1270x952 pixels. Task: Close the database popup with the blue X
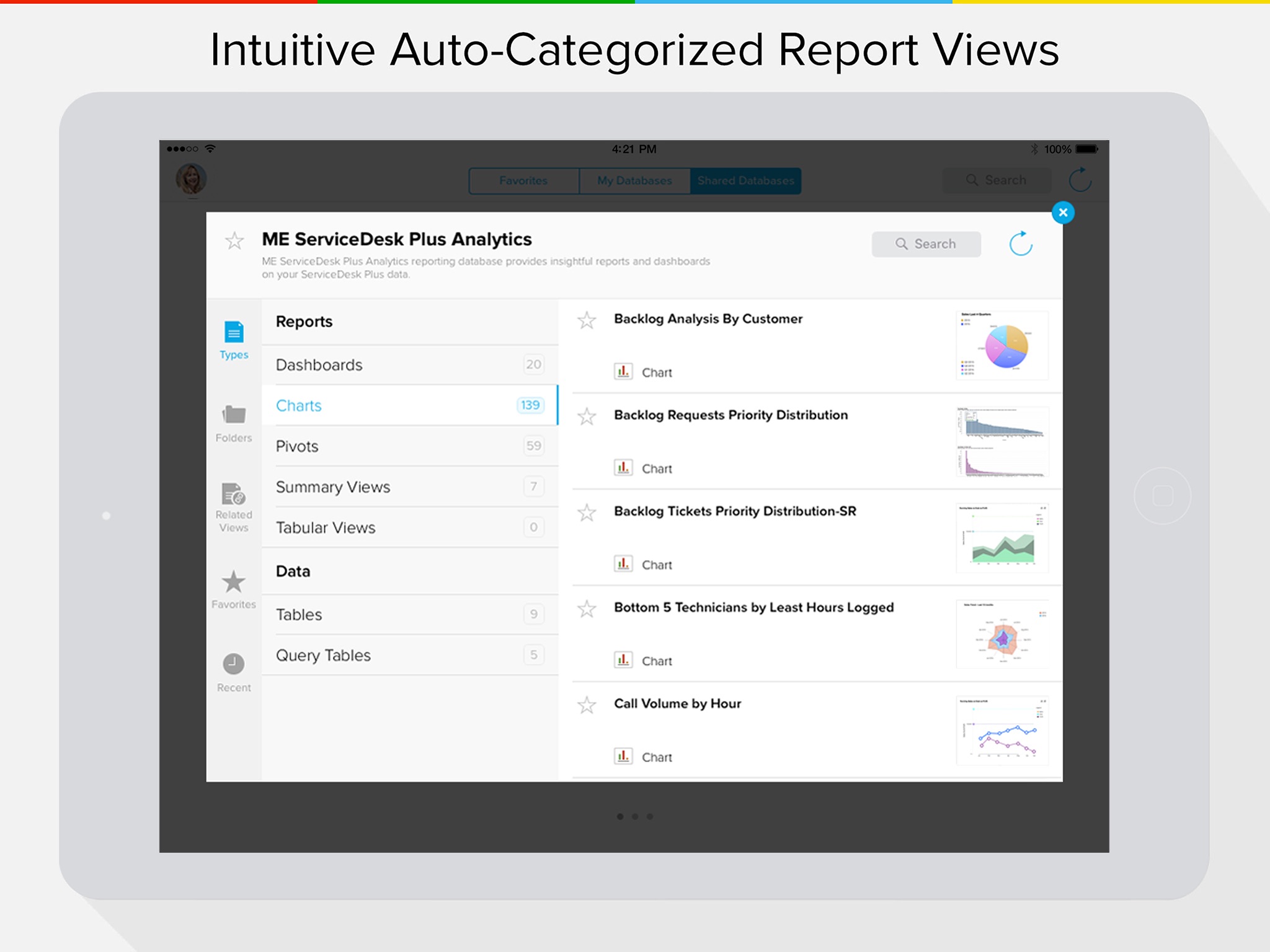1063,213
